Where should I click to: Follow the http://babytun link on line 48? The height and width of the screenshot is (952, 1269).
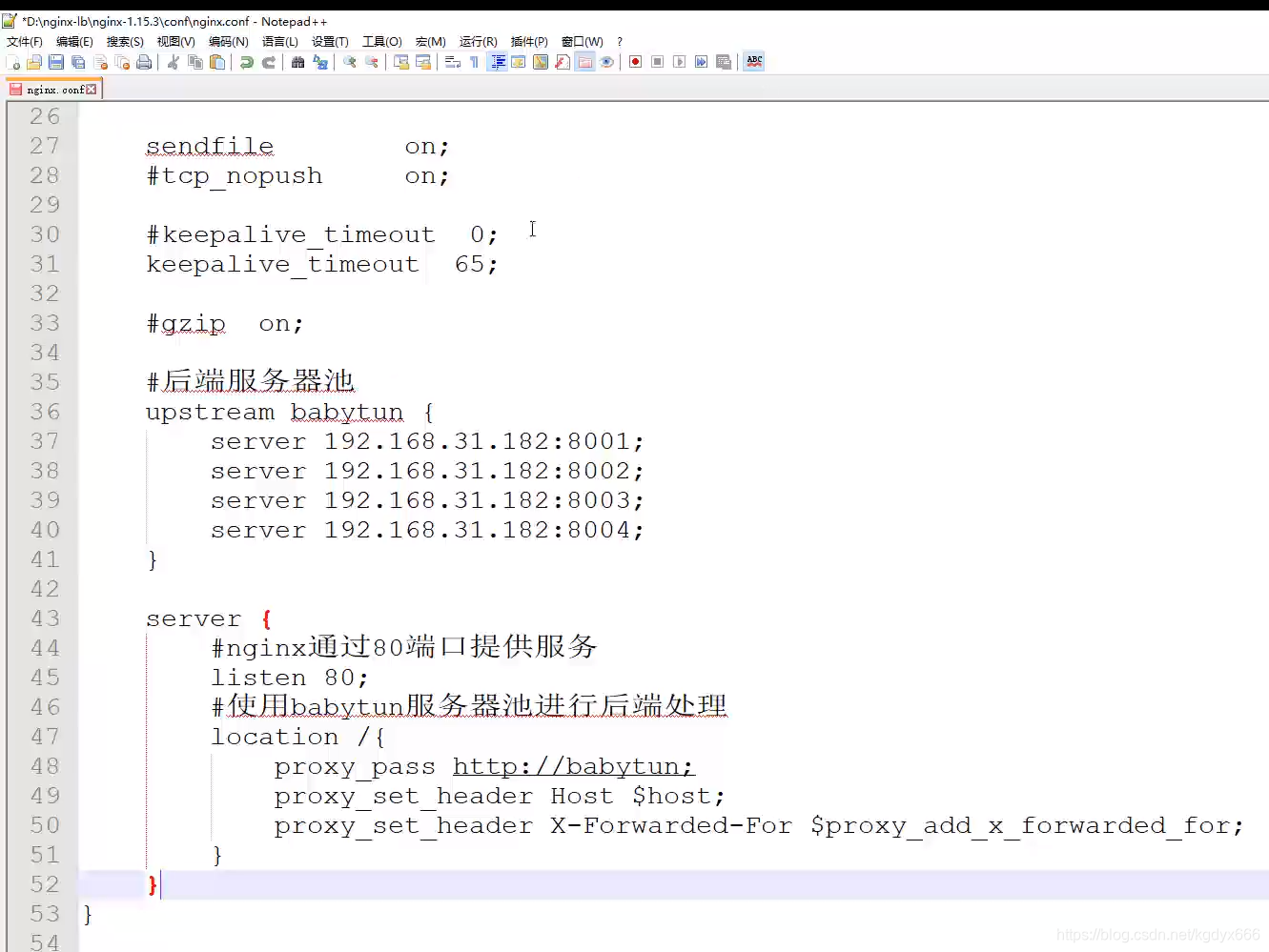tap(573, 766)
